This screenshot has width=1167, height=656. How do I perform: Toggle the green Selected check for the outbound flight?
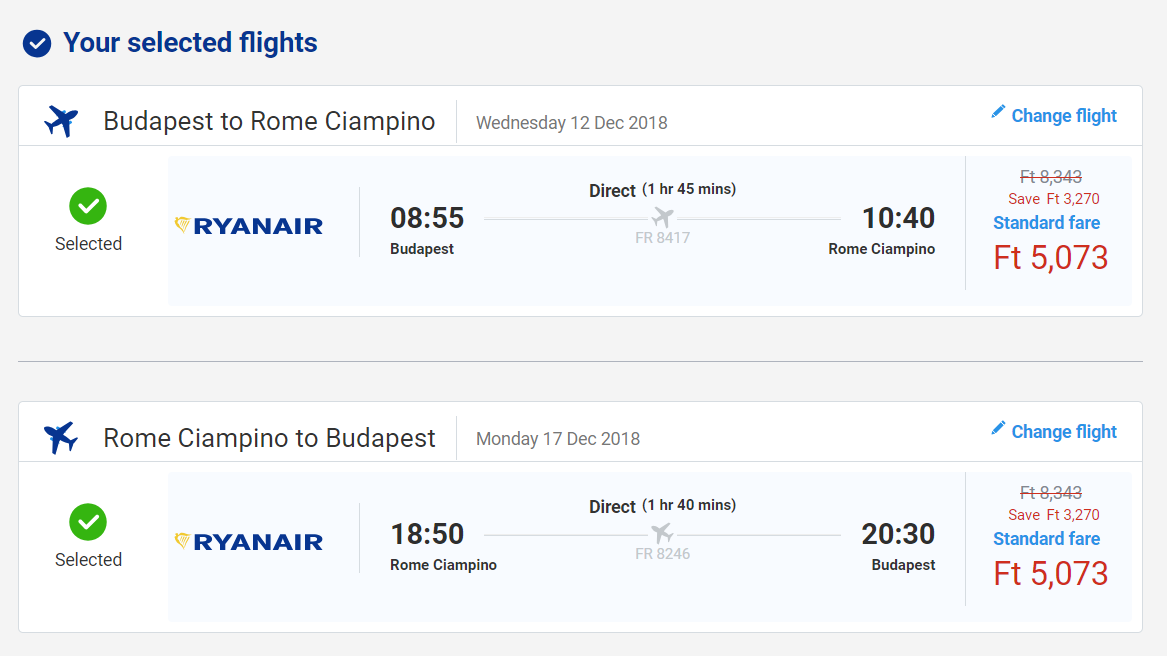tap(88, 206)
